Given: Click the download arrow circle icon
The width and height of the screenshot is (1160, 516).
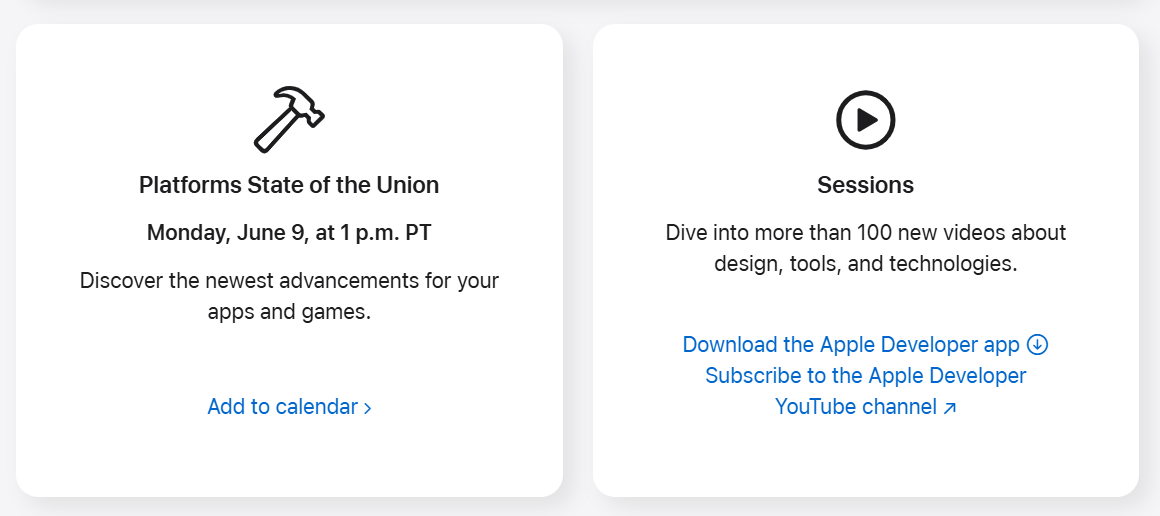Looking at the screenshot, I should coord(1039,344).
